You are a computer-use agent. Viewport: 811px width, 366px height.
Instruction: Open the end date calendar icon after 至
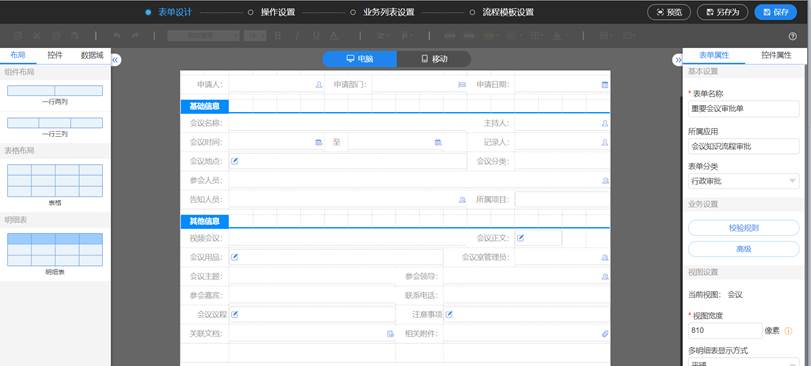pos(438,143)
